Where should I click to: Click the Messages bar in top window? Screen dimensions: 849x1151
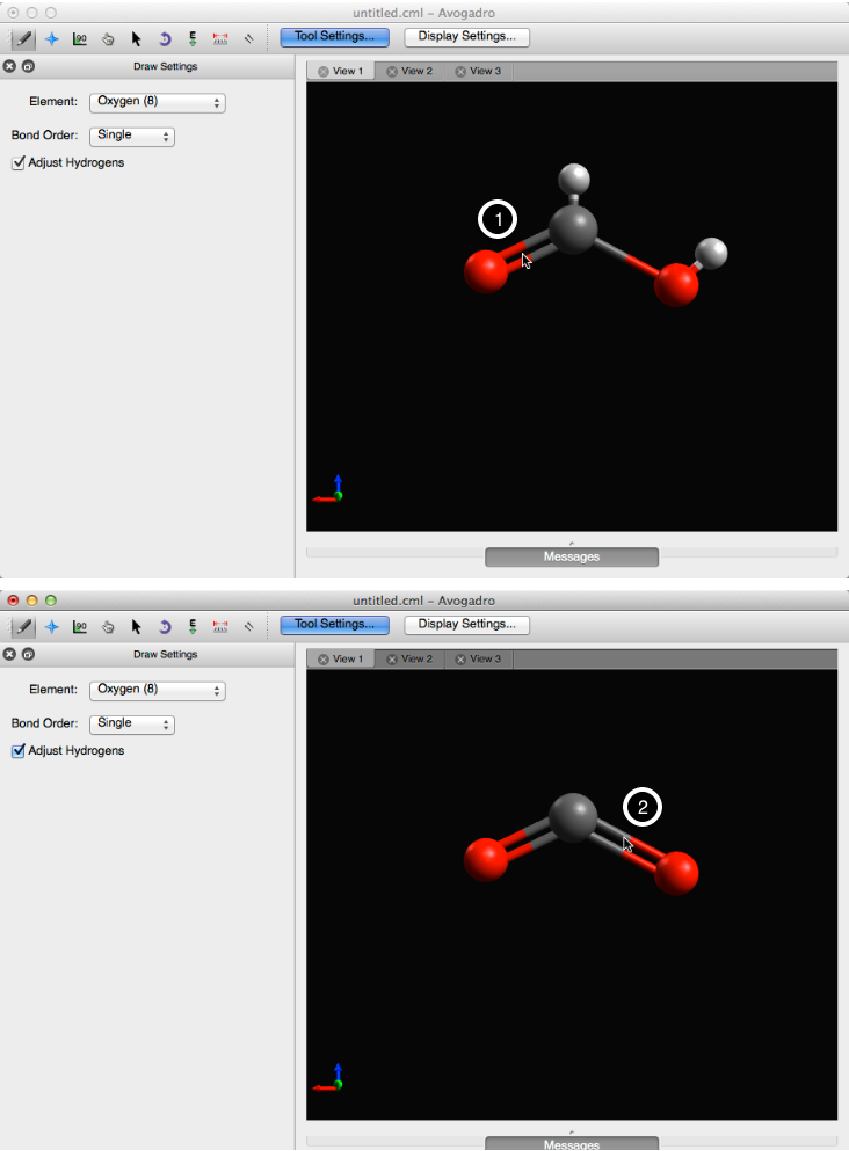pyautogui.click(x=571, y=556)
